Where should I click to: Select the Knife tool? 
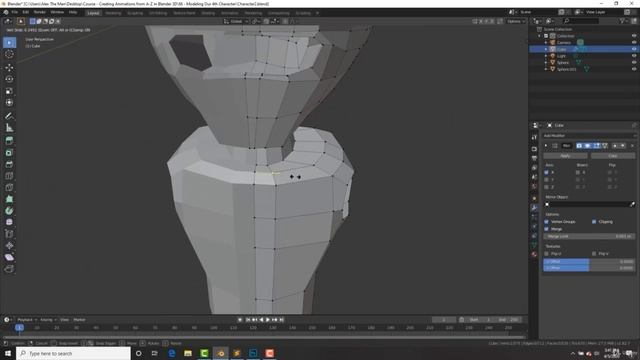(9, 188)
